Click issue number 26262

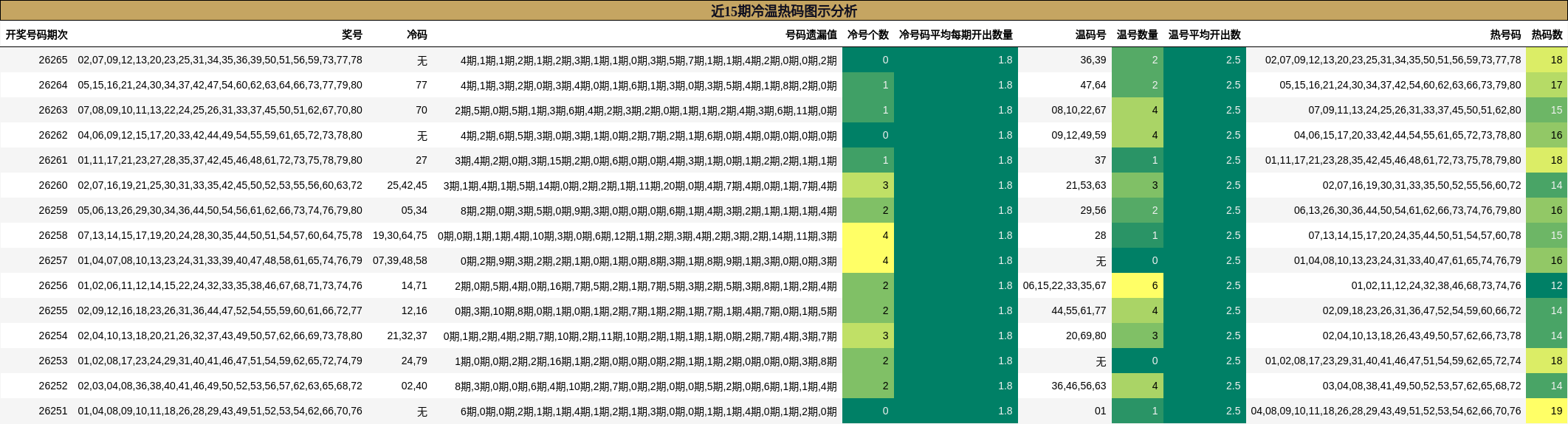[x=53, y=135]
